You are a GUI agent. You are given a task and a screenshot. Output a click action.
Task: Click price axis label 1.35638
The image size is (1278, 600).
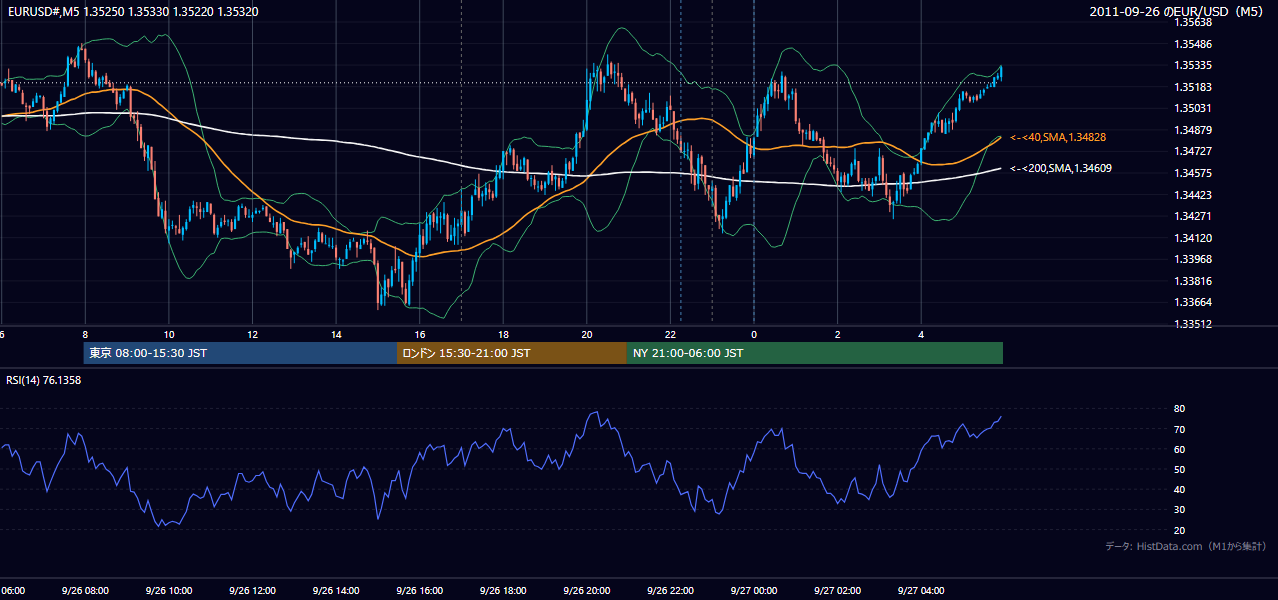click(x=1194, y=22)
